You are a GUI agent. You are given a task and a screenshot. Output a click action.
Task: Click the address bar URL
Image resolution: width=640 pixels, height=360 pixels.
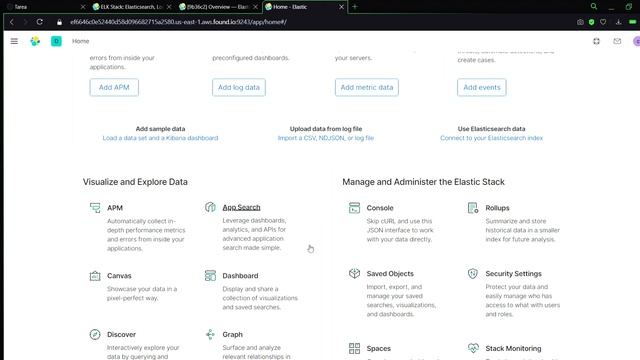pos(178,22)
